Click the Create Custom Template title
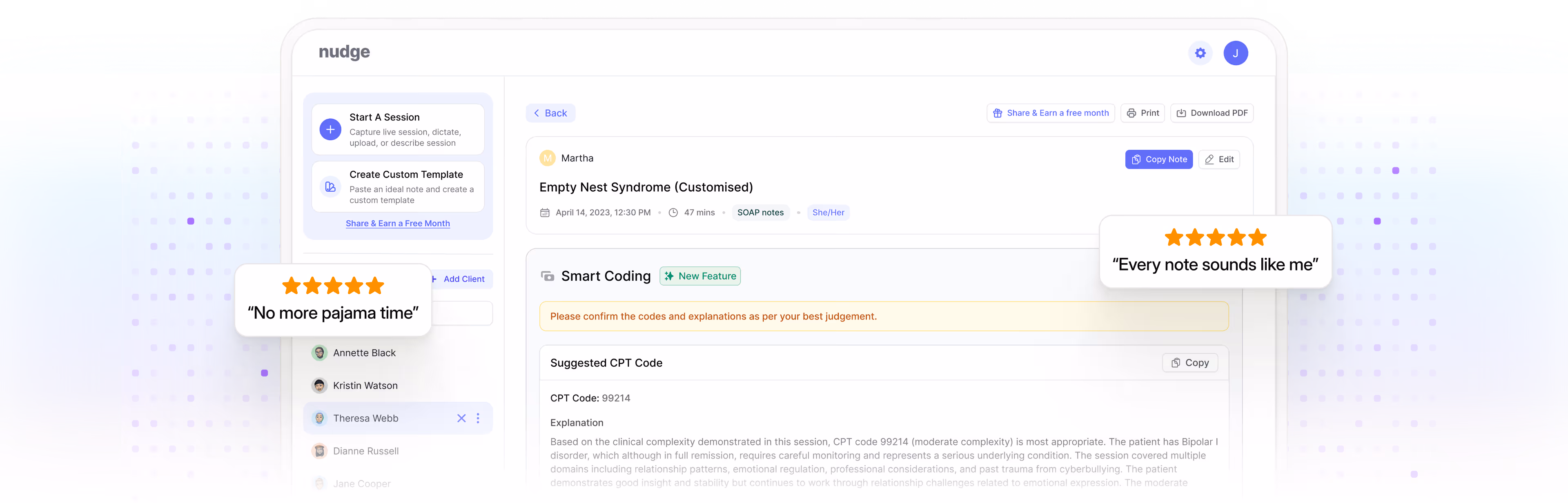This screenshot has height=503, width=1568. point(406,175)
